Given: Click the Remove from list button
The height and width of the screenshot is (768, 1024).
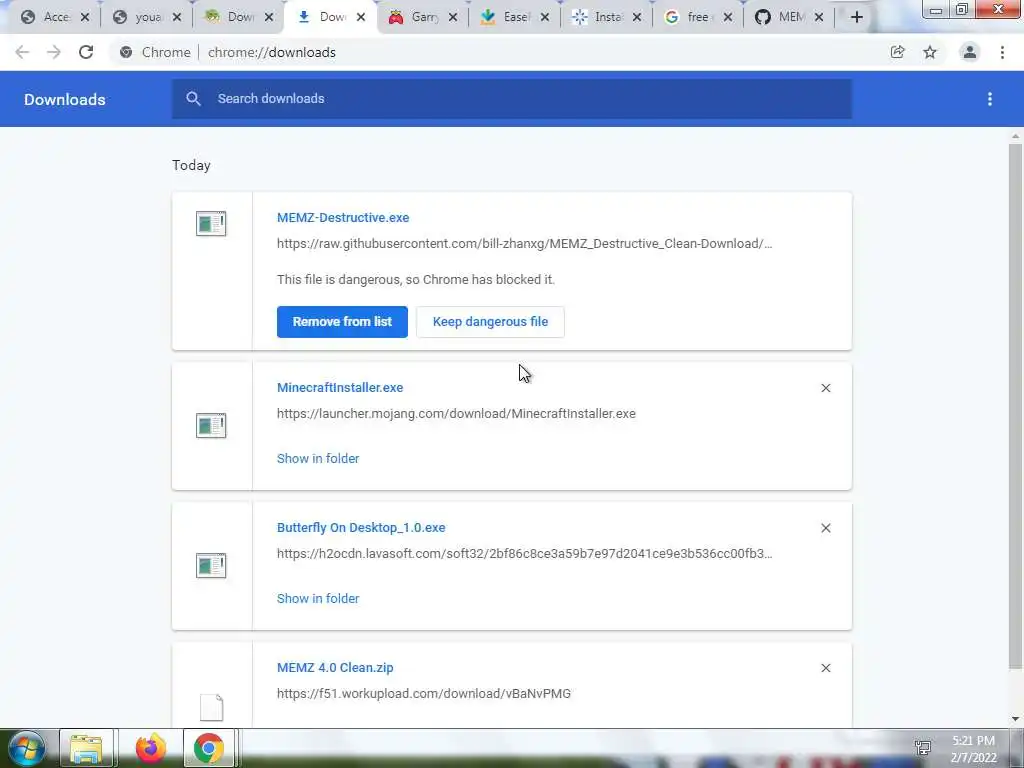Looking at the screenshot, I should tap(342, 322).
